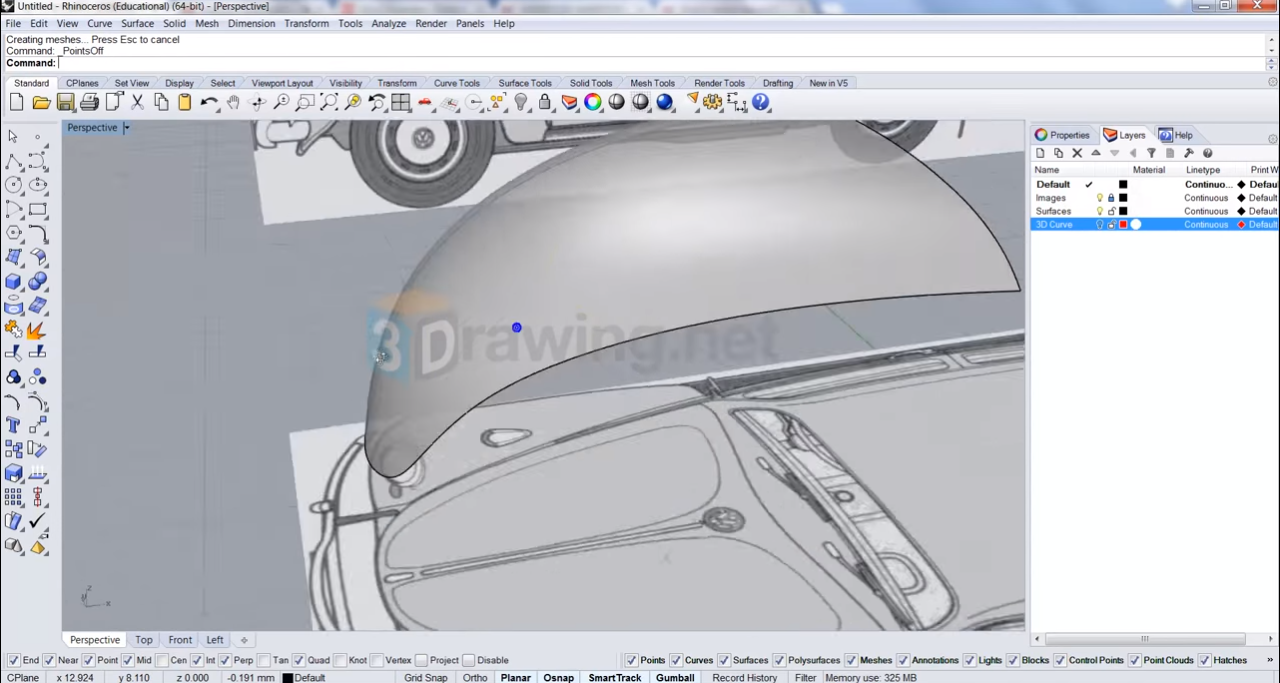
Task: Click the black color swatch of Images layer
Action: pyautogui.click(x=1123, y=198)
